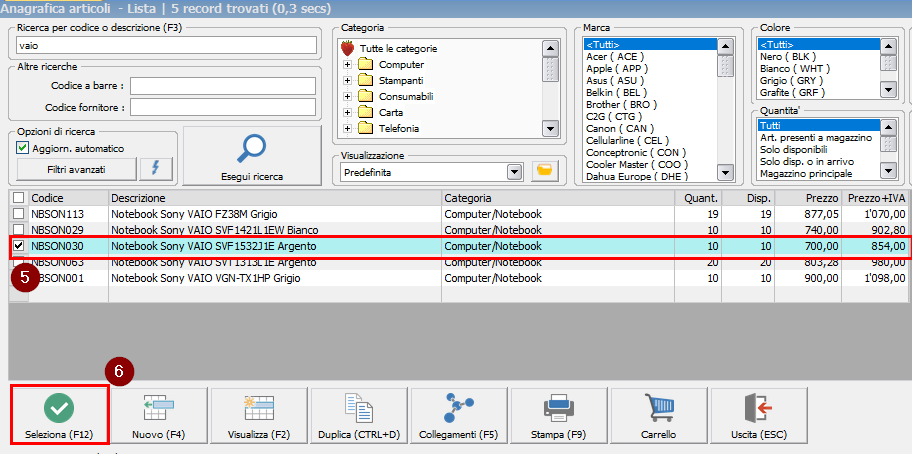Screen dimensions: 912x454
Task: Click the Esegui ricerca magnifier button
Action: [x=252, y=155]
